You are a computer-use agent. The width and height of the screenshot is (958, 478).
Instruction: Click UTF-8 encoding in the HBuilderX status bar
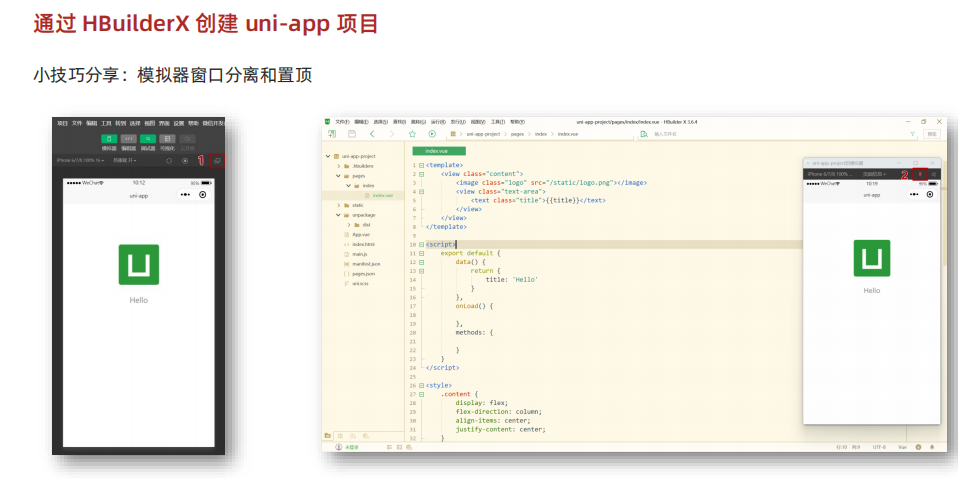(880, 447)
